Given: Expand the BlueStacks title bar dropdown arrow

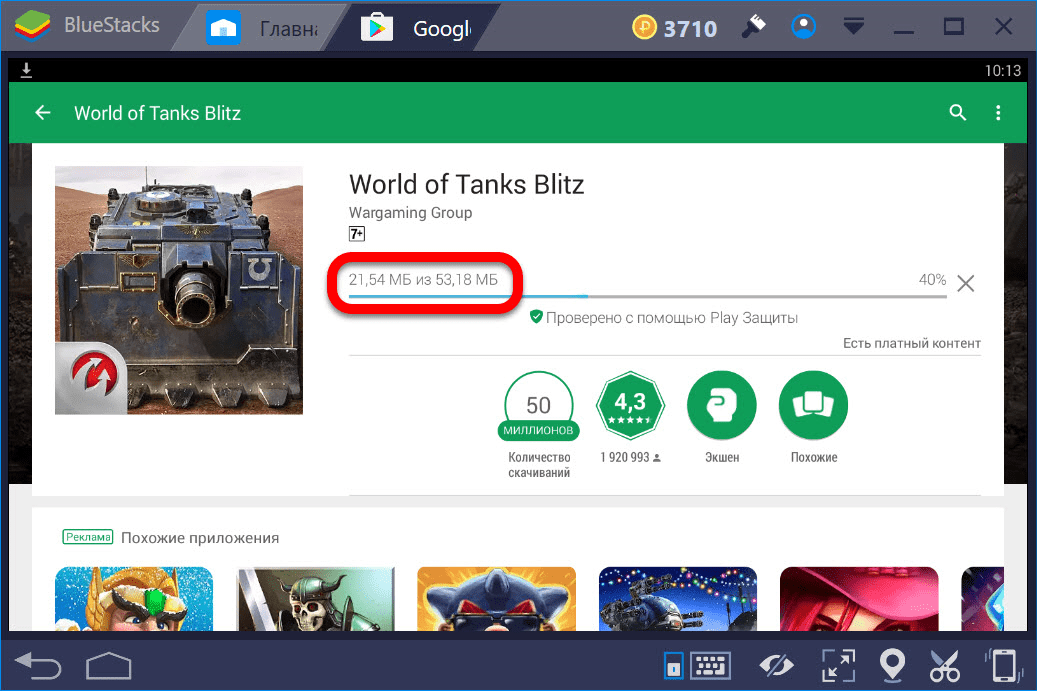Looking at the screenshot, I should pos(853,27).
